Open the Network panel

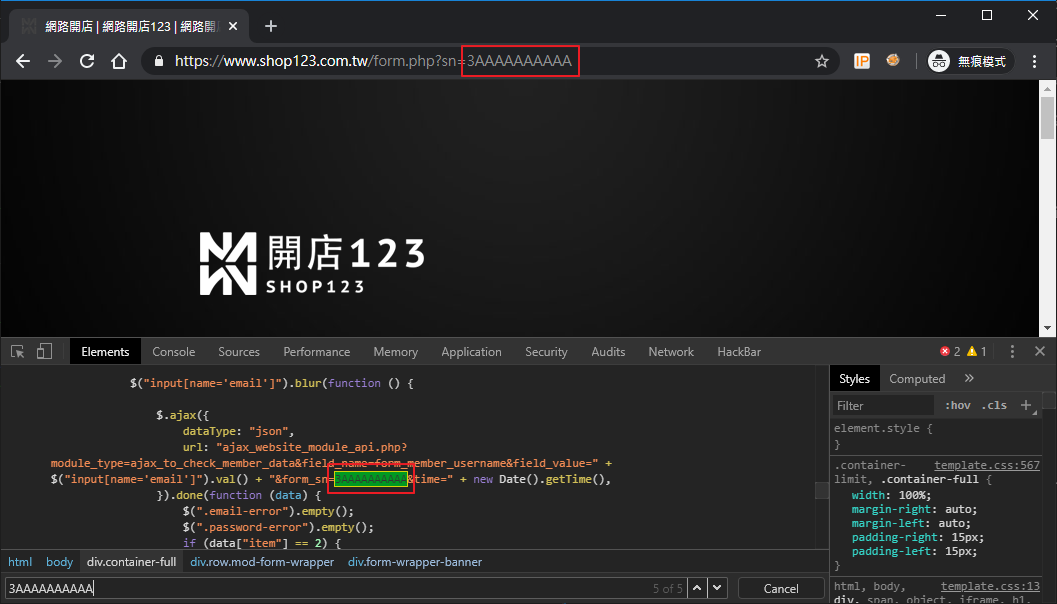click(x=671, y=352)
